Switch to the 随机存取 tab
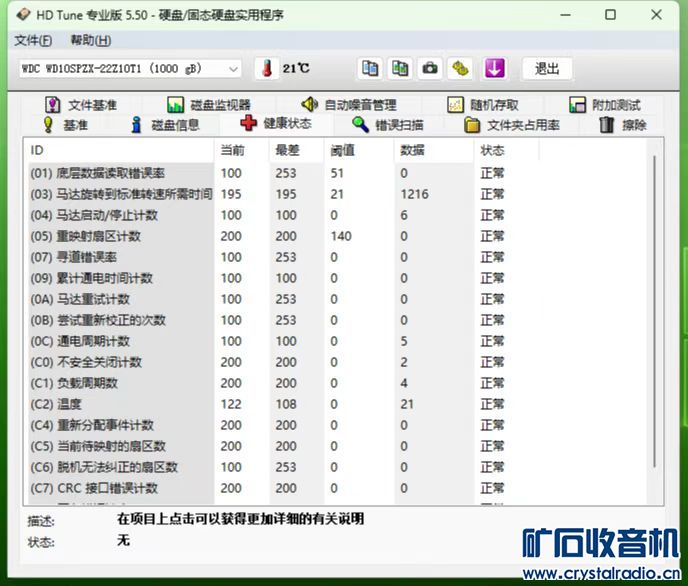Viewport: 688px width, 586px height. [483, 105]
